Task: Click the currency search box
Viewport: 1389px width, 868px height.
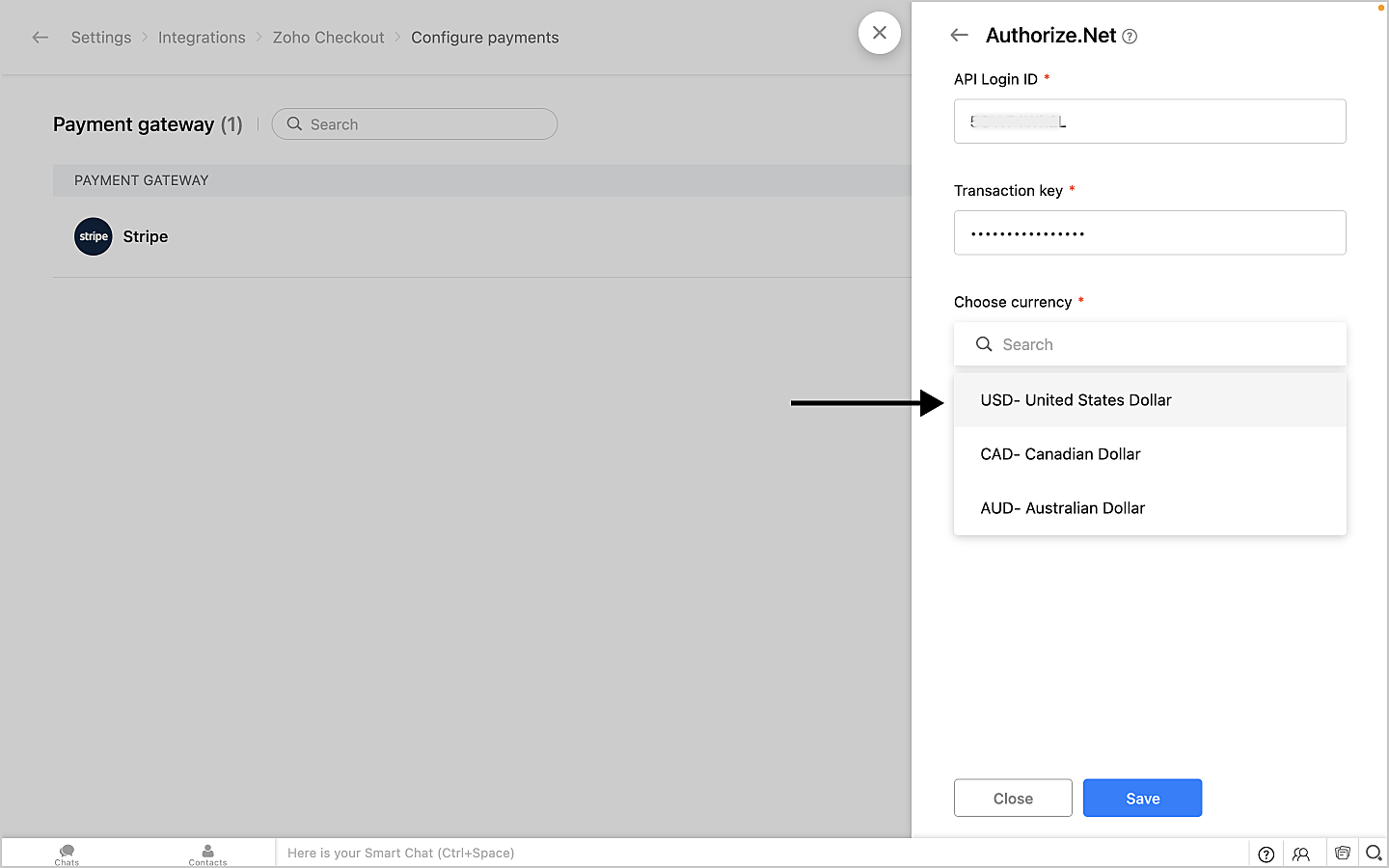Action: tap(1150, 344)
